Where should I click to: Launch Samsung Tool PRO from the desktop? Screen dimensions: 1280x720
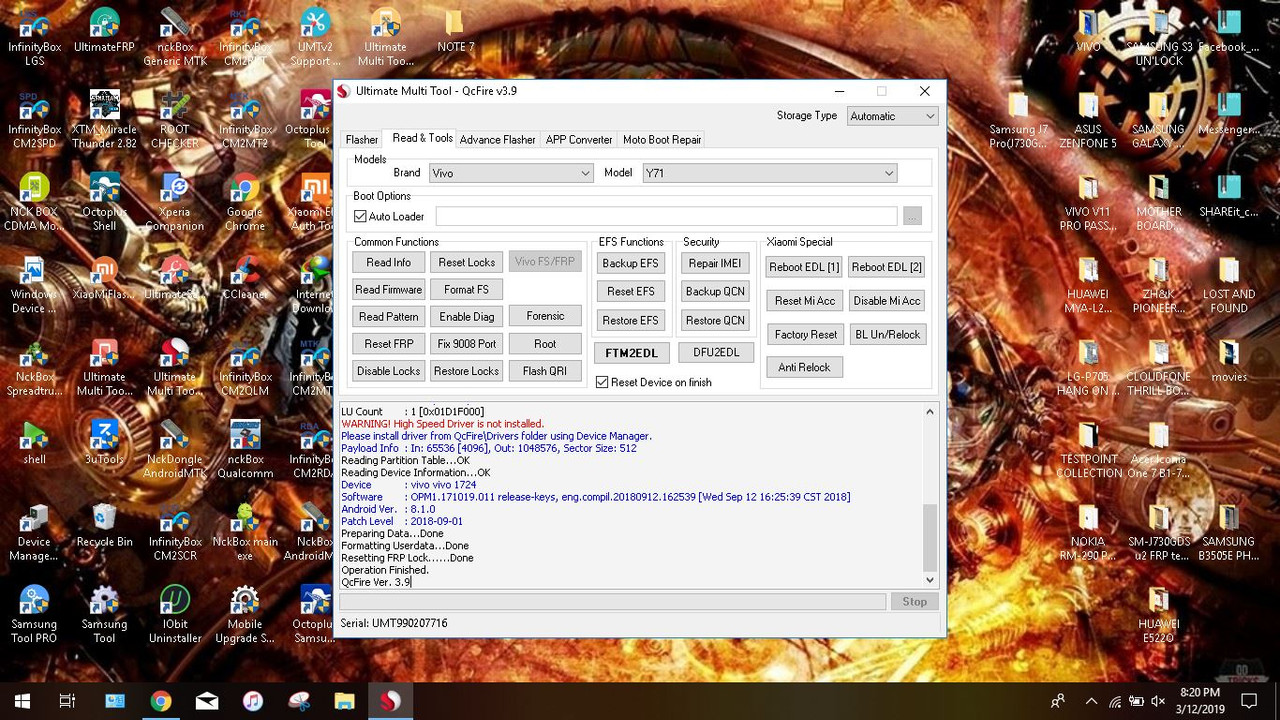tap(34, 615)
